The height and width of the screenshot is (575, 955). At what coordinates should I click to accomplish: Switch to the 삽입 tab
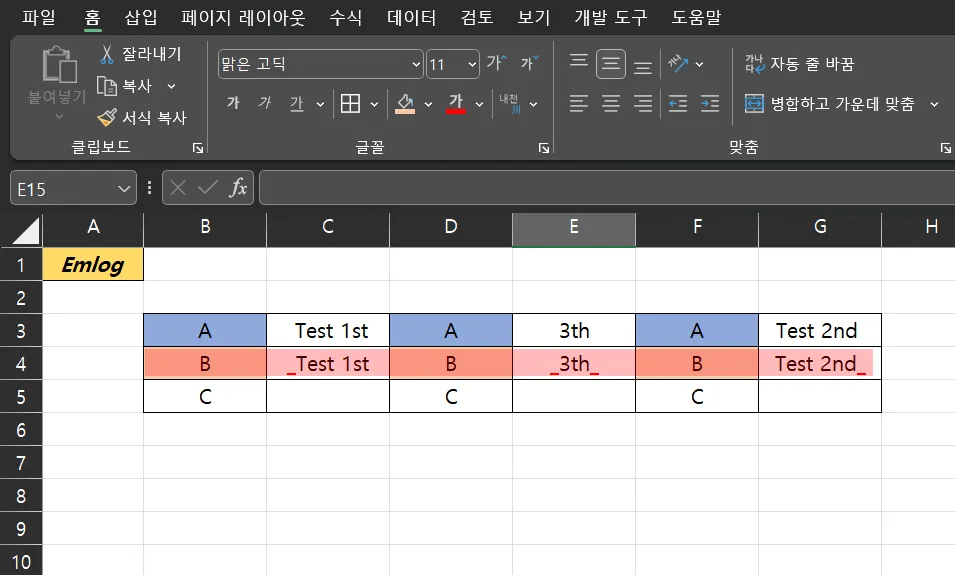[141, 17]
